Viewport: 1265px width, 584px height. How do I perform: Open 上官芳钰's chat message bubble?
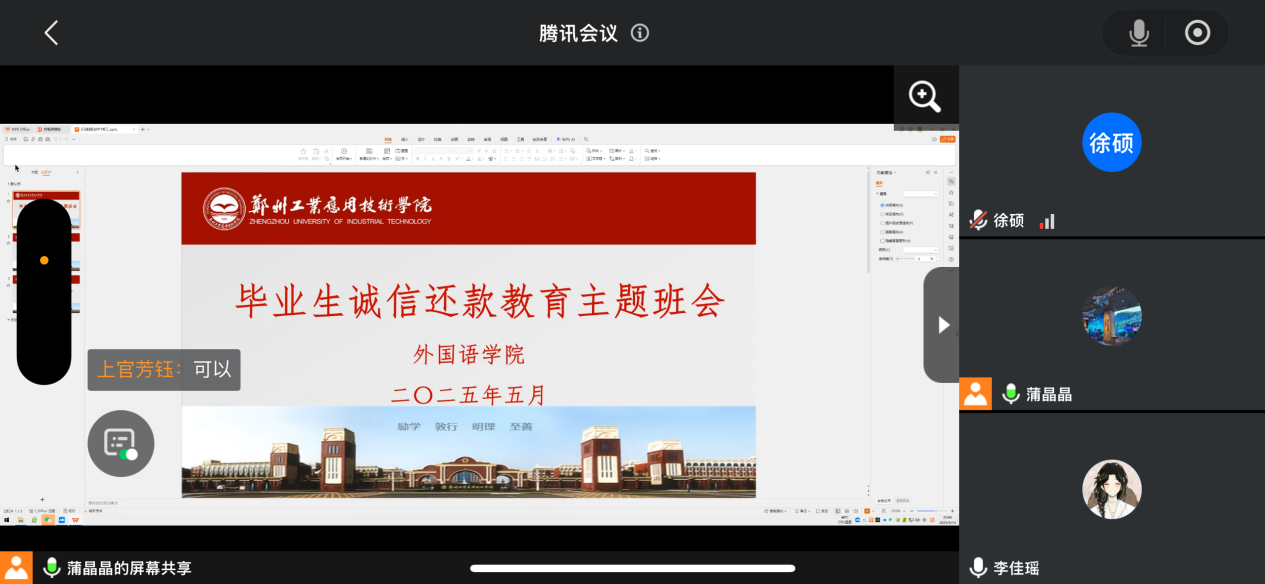tap(164, 369)
